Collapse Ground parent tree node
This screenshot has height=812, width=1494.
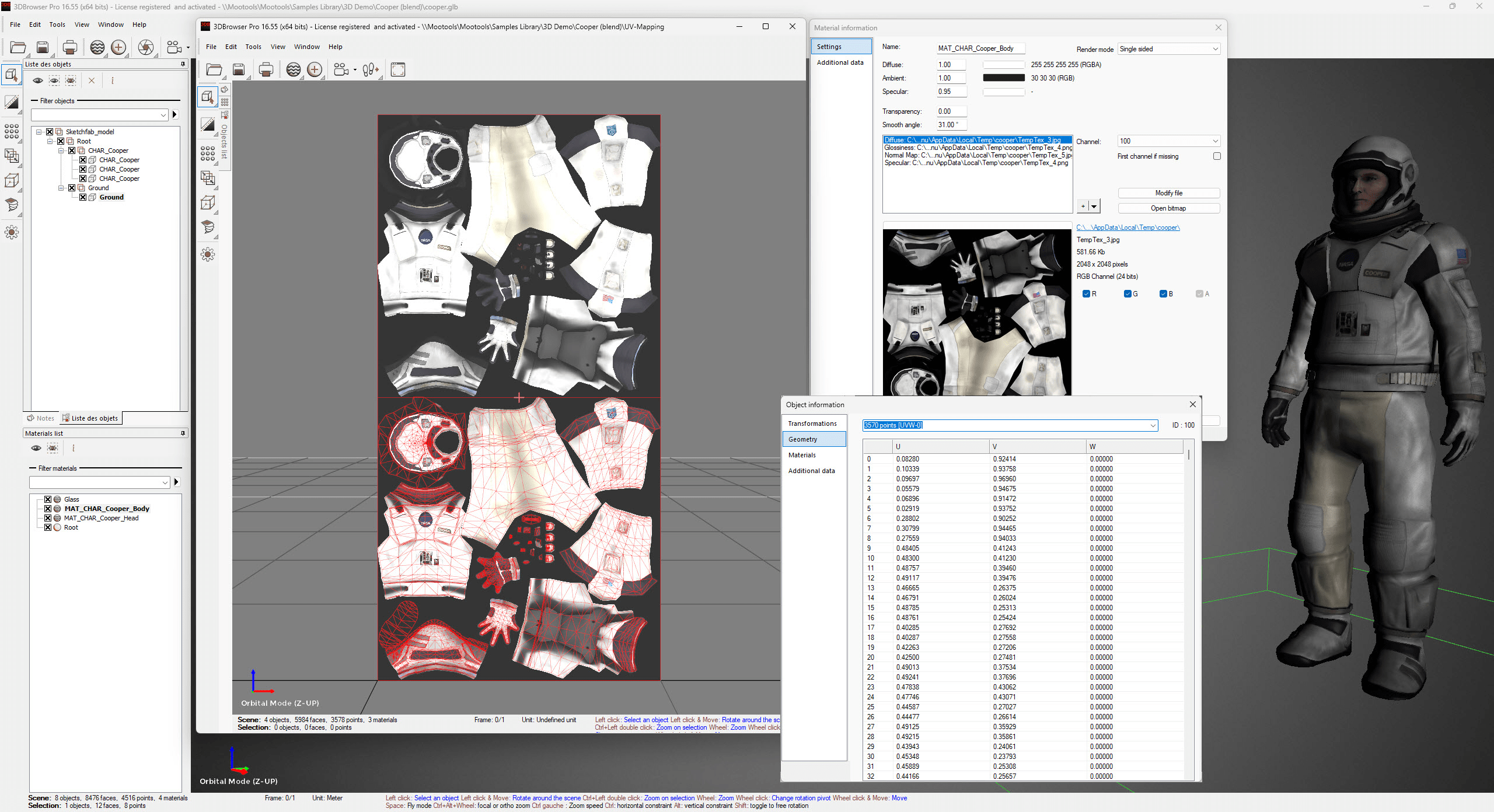(x=61, y=188)
